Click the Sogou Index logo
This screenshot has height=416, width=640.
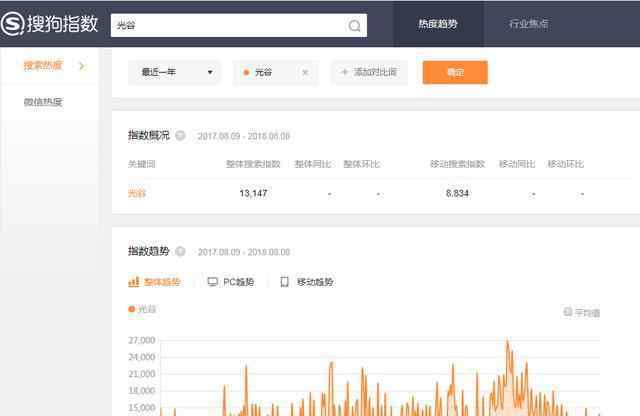click(x=49, y=24)
